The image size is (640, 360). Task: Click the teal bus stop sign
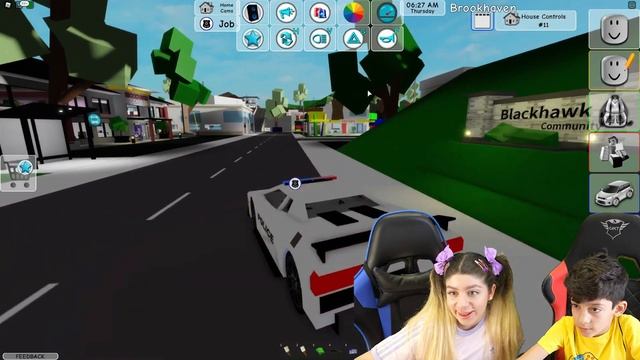(x=94, y=120)
